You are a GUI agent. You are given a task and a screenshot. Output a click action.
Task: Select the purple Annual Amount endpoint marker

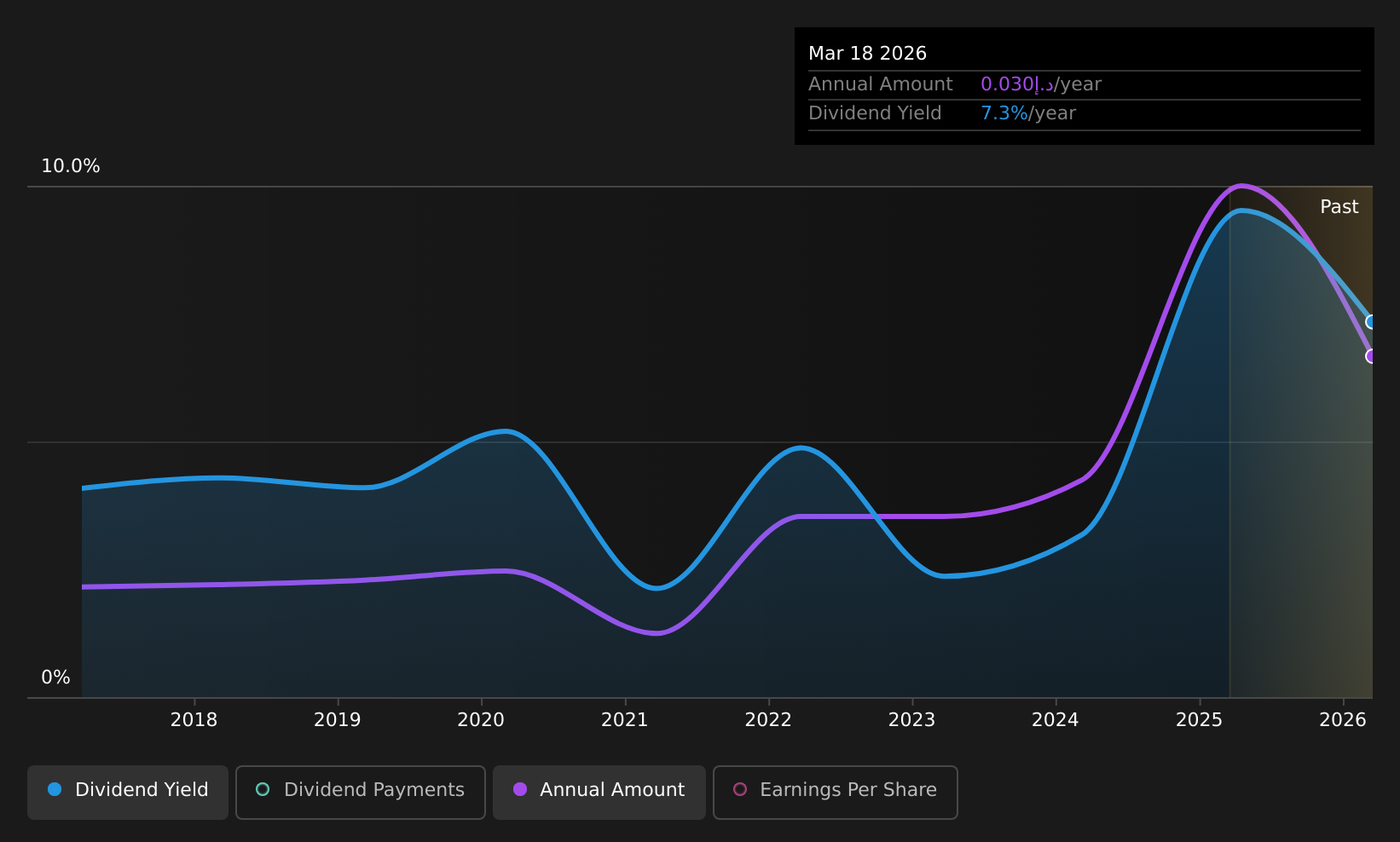click(1372, 356)
